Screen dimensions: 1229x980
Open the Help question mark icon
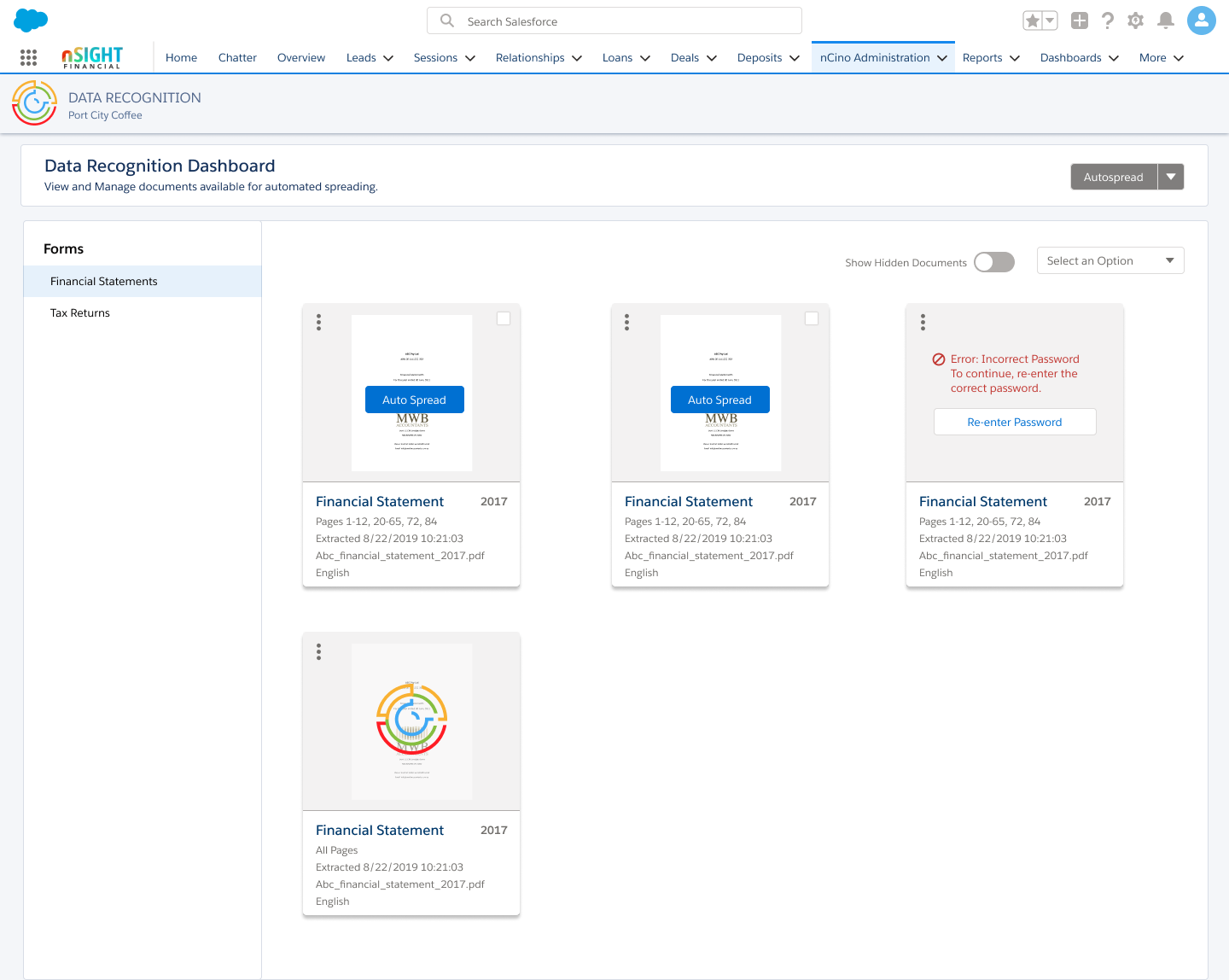coord(1108,20)
